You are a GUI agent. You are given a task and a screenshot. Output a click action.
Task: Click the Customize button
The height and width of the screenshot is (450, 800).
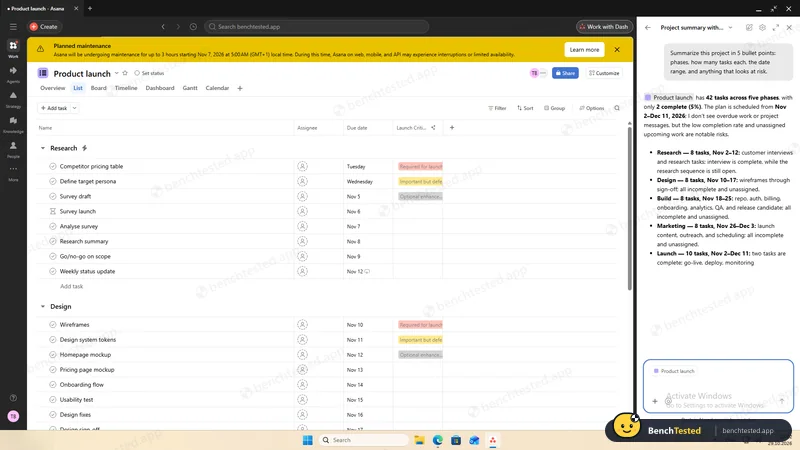point(604,73)
